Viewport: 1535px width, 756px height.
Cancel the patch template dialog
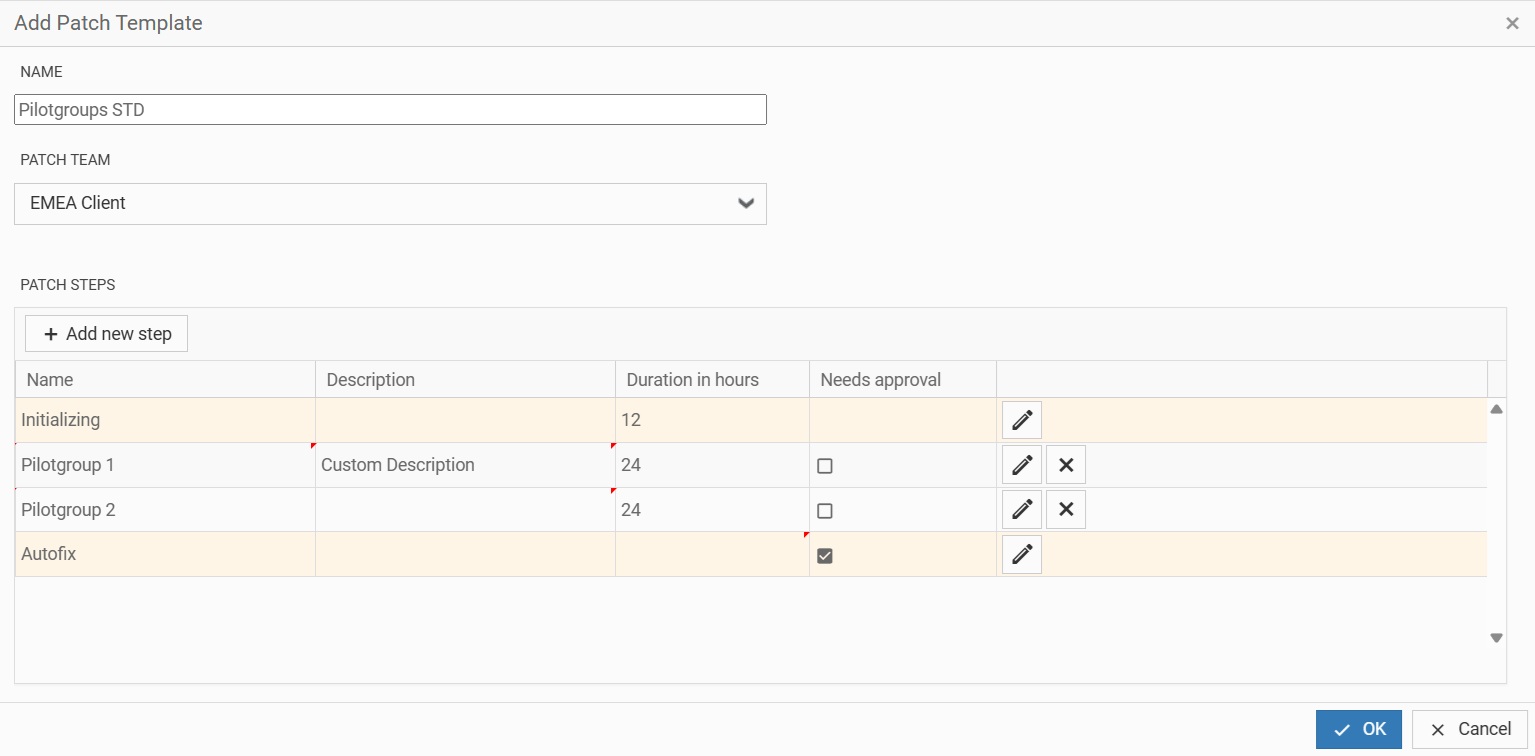[1469, 730]
